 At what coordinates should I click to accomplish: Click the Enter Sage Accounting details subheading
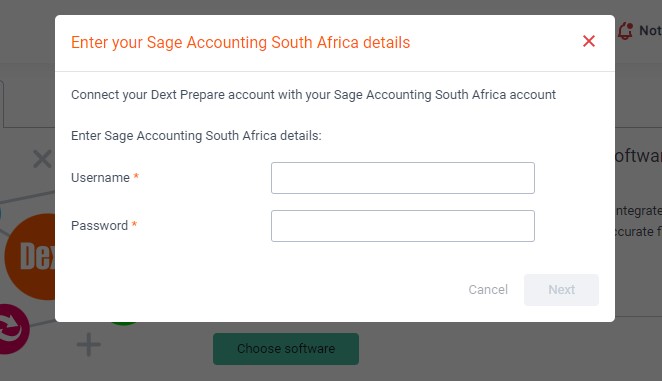[x=196, y=136]
